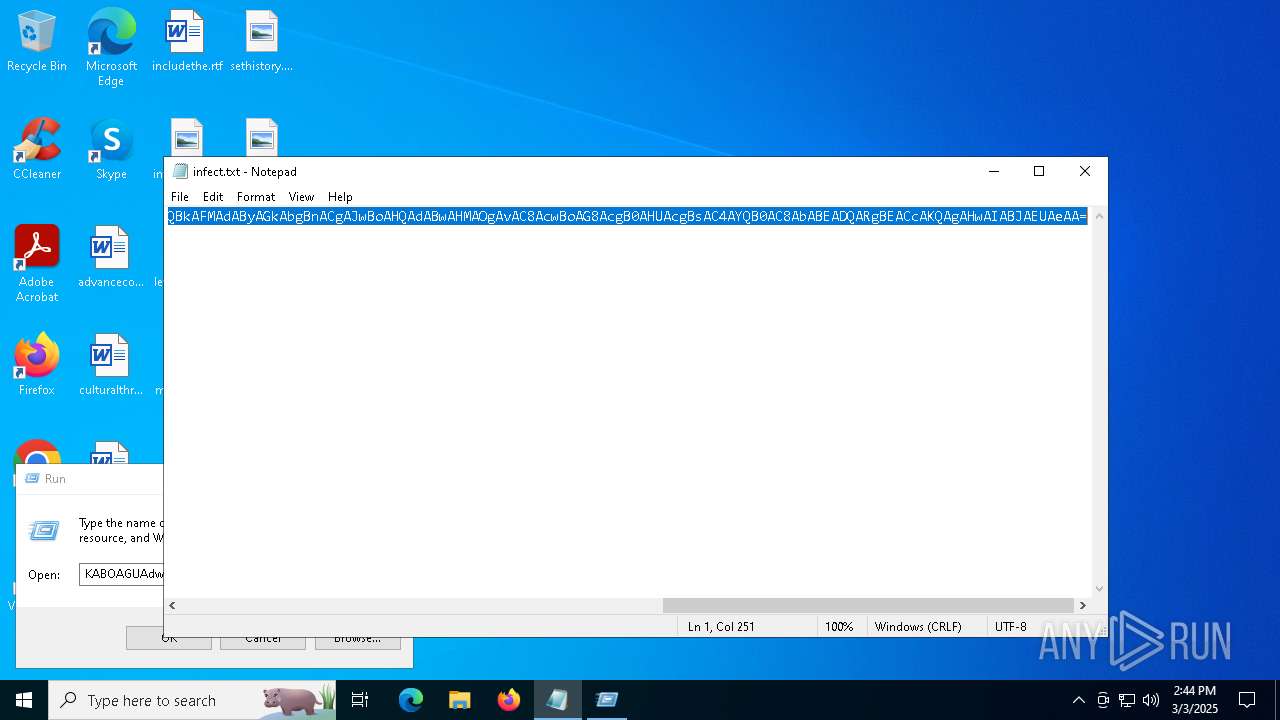This screenshot has width=1280, height=720.
Task: Click the 100% zoom status entry
Action: coord(839,627)
